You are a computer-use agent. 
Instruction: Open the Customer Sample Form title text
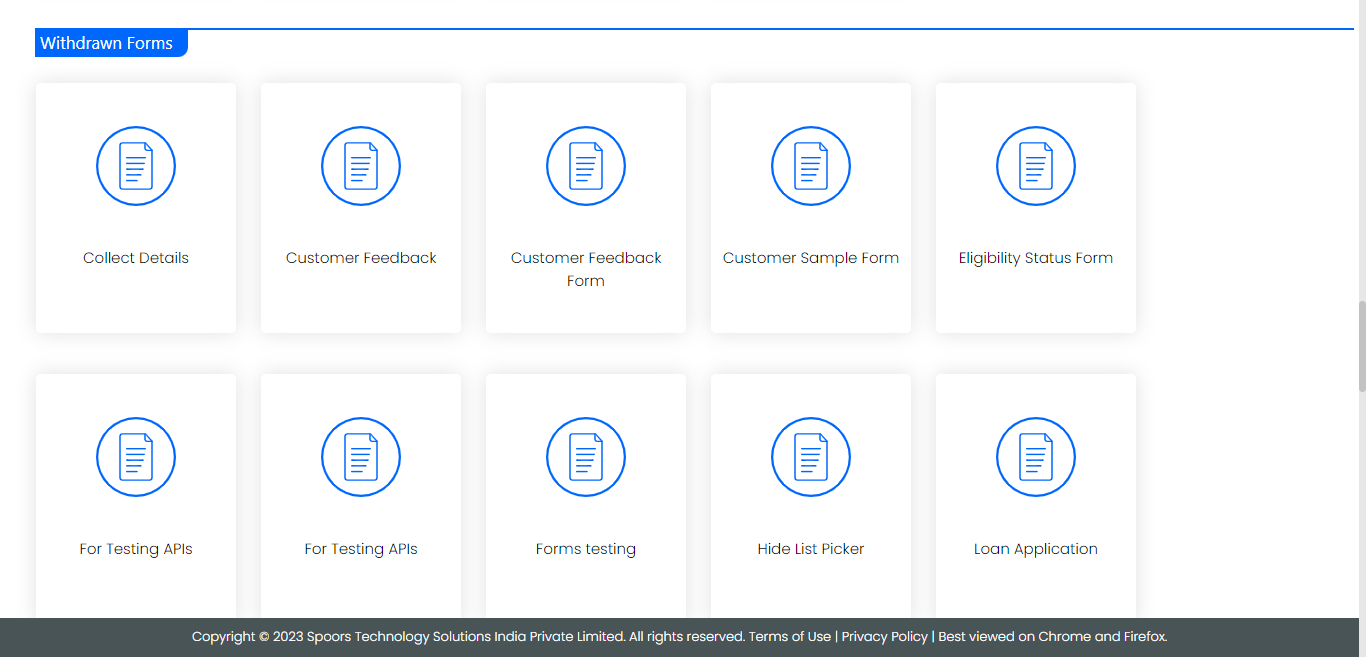pyautogui.click(x=811, y=258)
